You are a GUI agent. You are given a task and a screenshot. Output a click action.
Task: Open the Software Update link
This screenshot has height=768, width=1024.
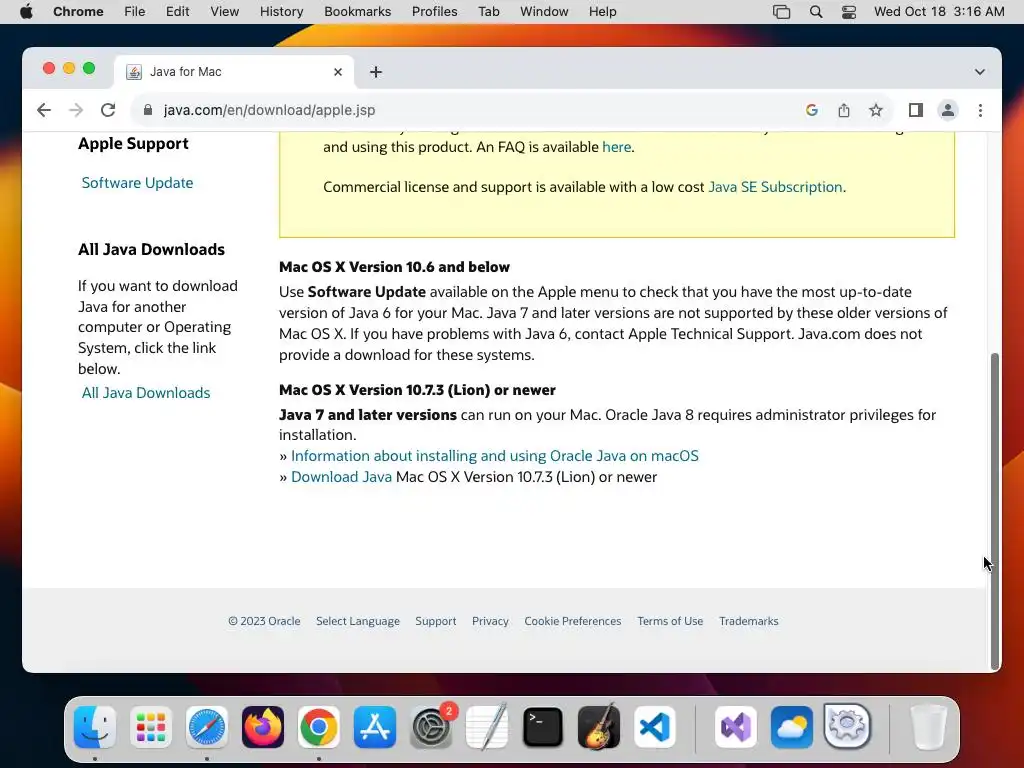(137, 183)
